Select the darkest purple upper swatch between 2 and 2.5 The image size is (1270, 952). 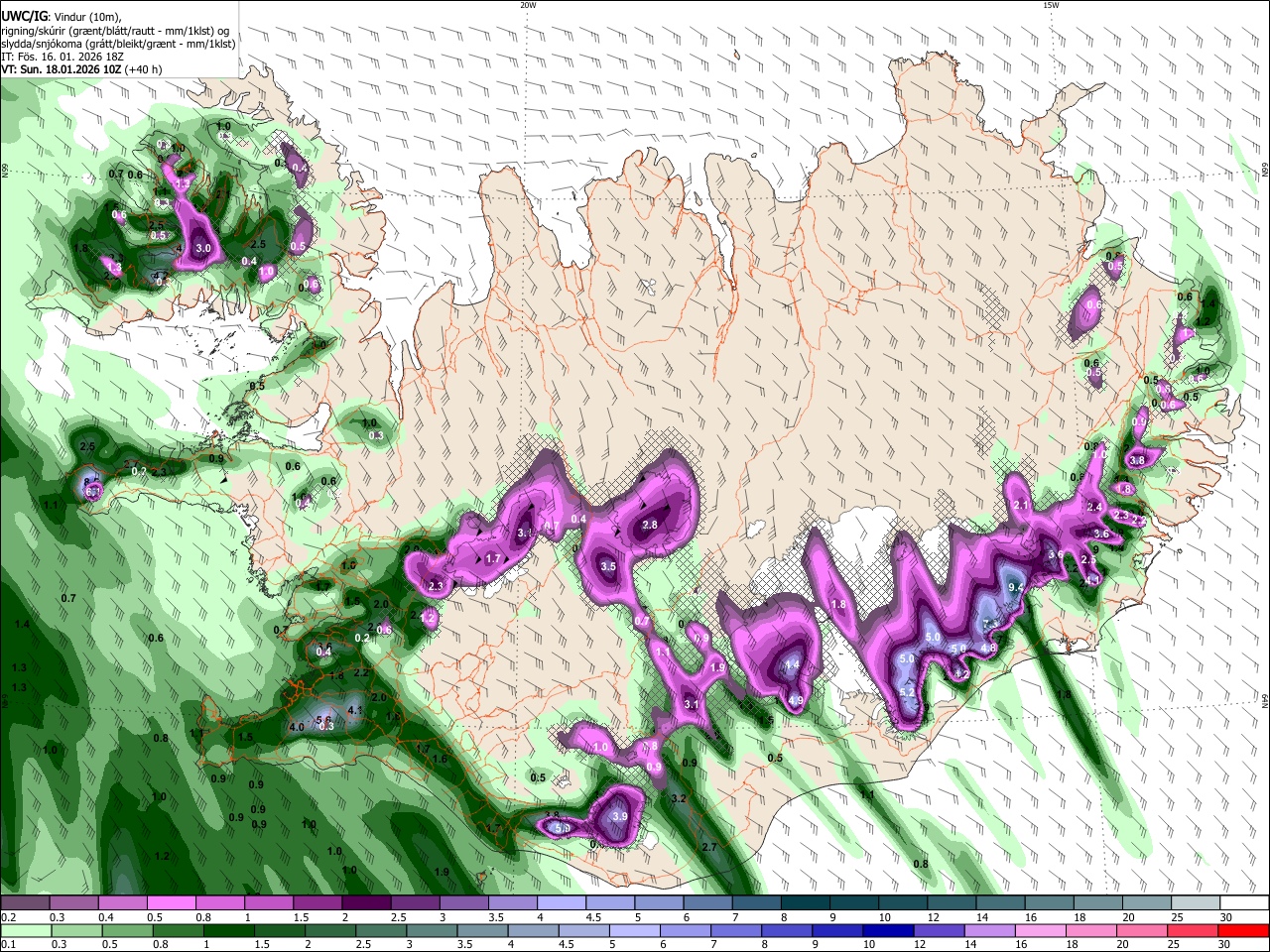pos(366,903)
